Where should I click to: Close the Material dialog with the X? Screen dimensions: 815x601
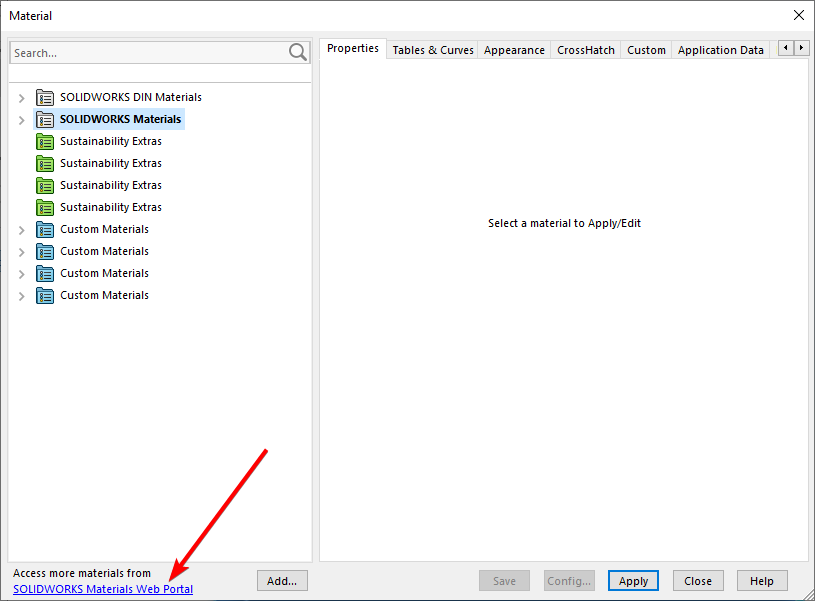pyautogui.click(x=799, y=15)
